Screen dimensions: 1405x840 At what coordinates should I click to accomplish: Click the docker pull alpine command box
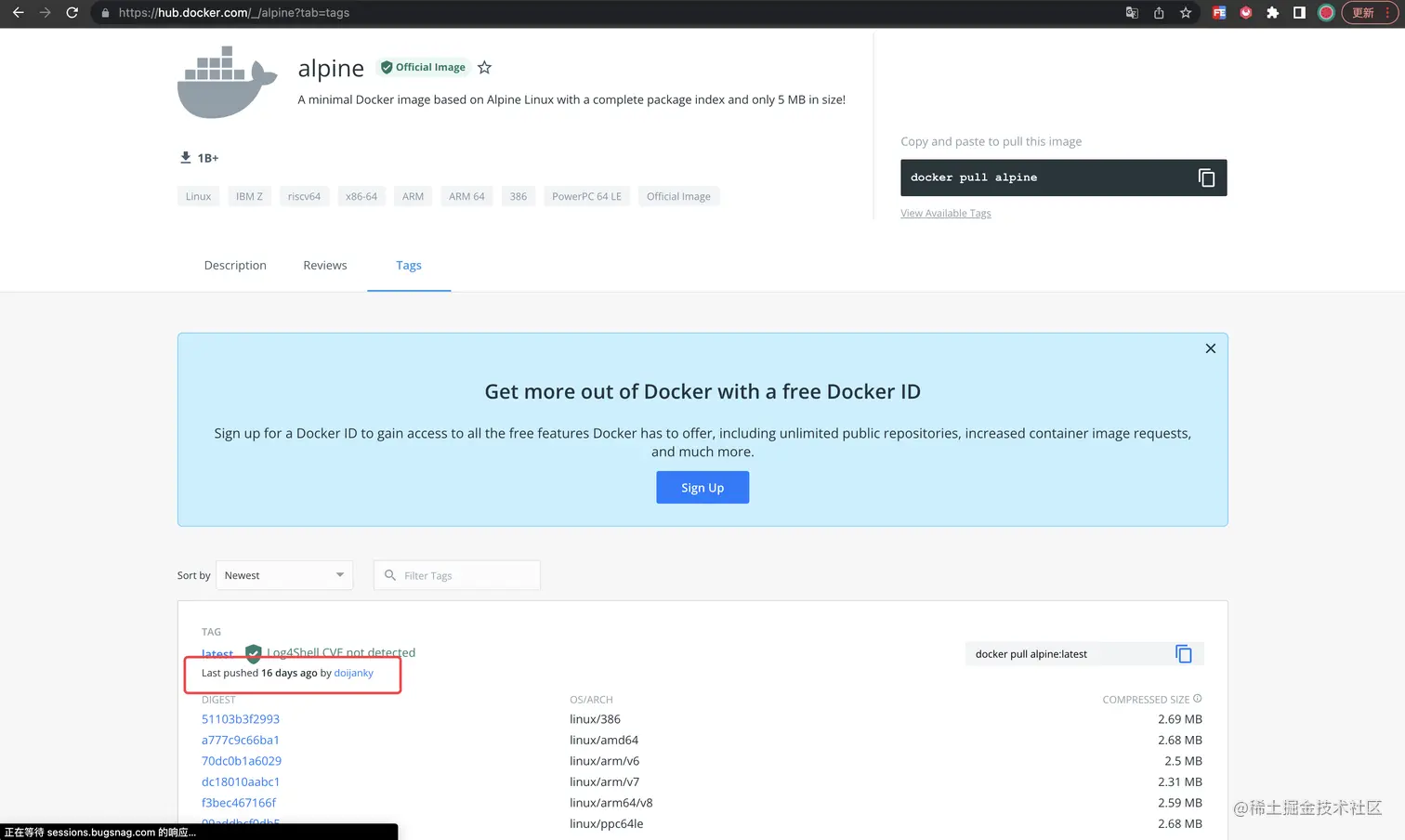(x=1063, y=177)
